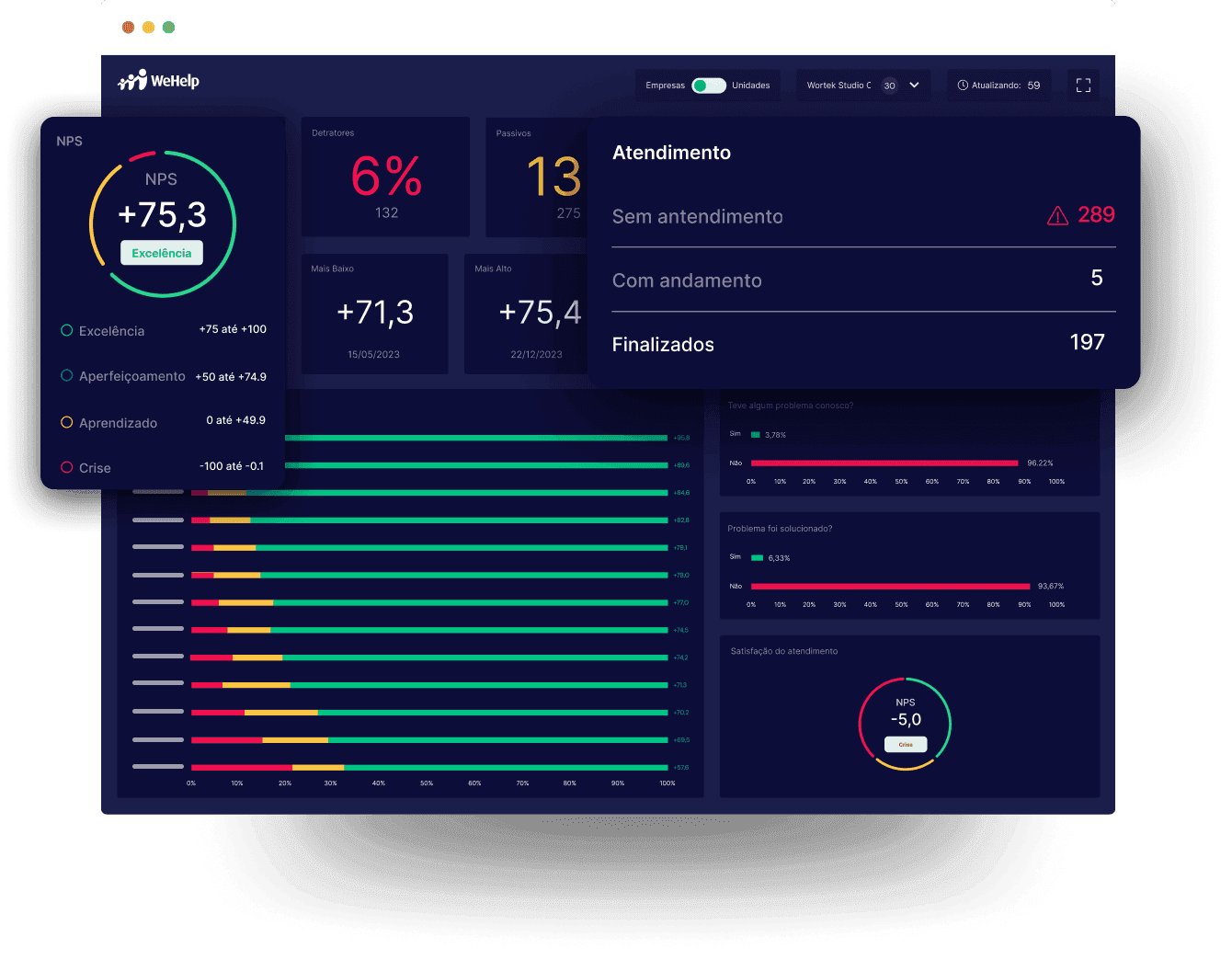Image resolution: width=1232 pixels, height=960 pixels.
Task: Click the Crise red indicator circle
Action: tap(65, 467)
